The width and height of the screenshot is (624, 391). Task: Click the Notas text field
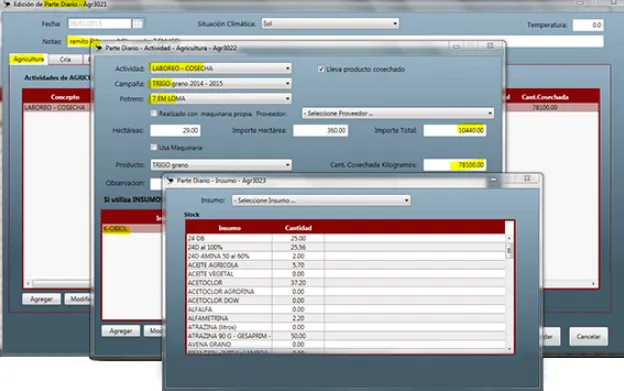[x=335, y=41]
